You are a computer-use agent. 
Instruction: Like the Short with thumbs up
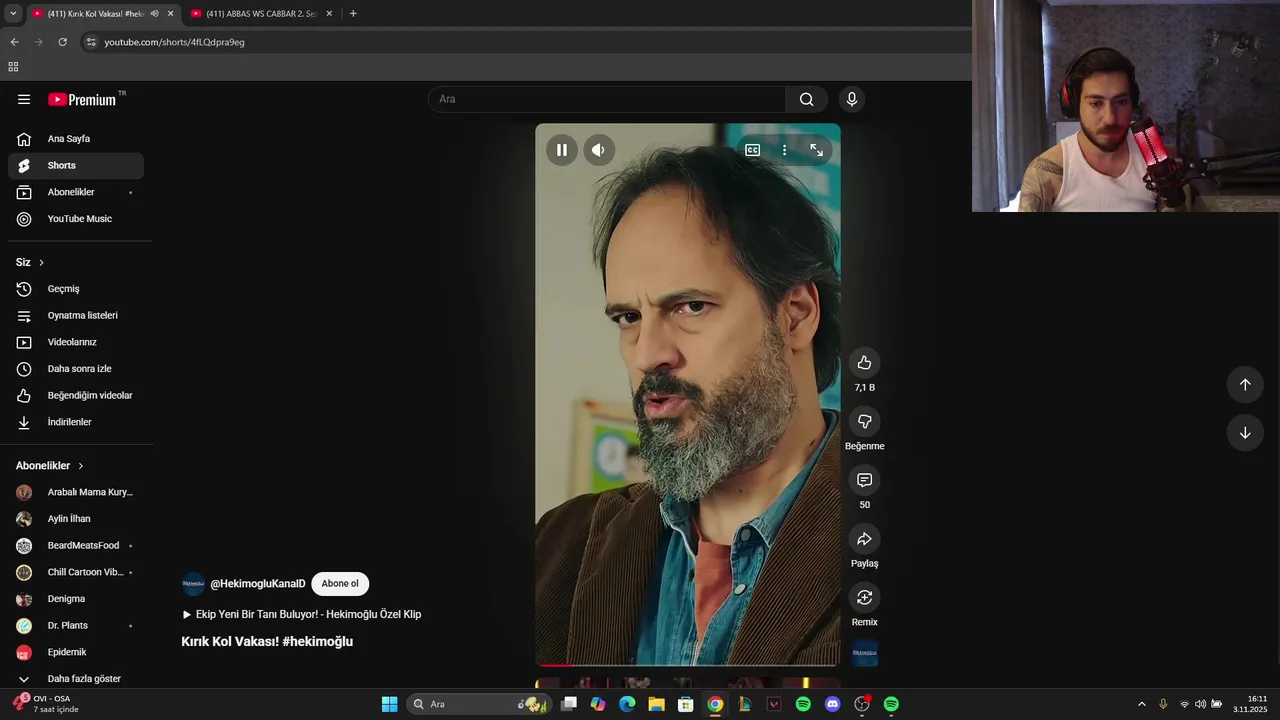click(x=864, y=363)
